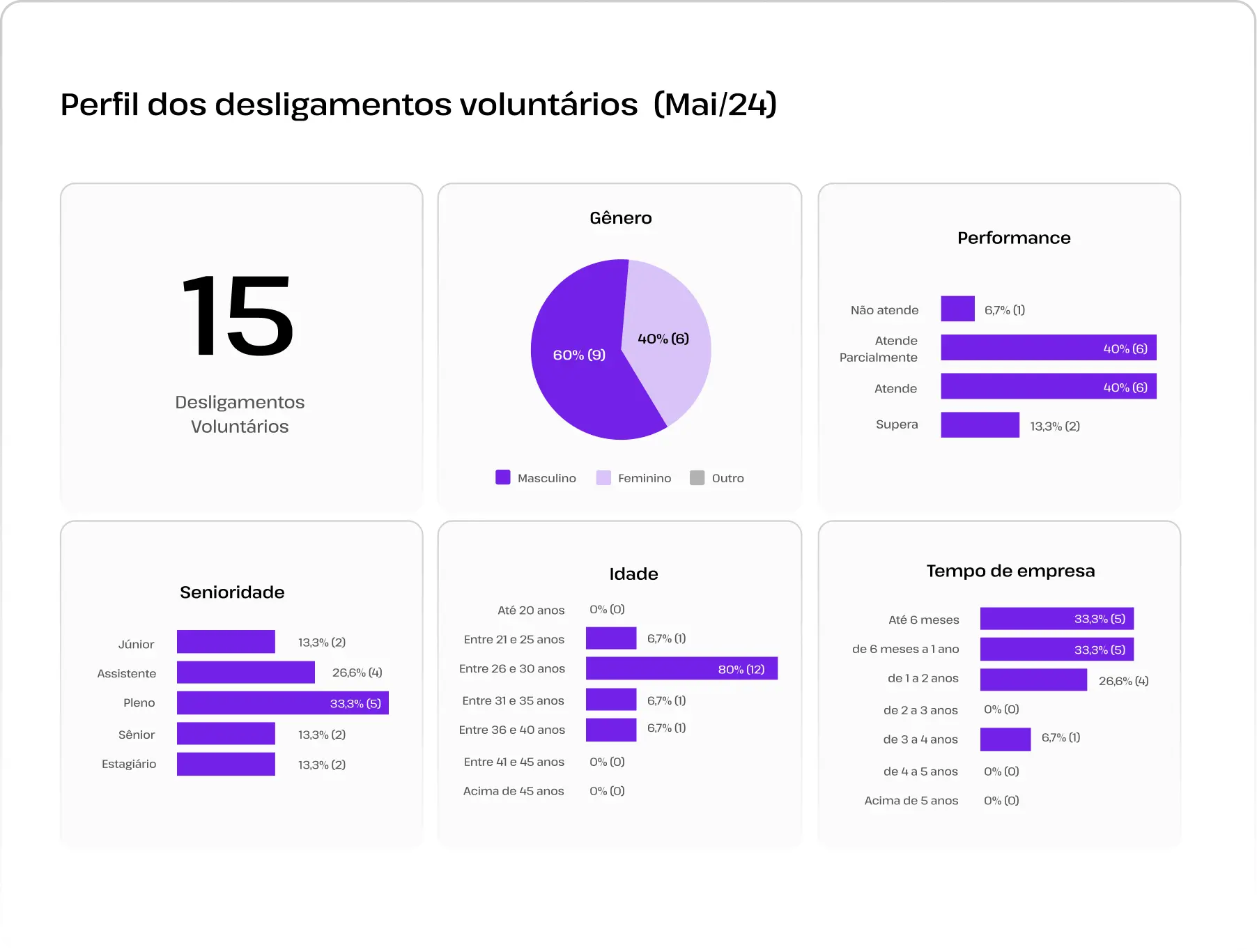Click the Gênero chart title
Image resolution: width=1257 pixels, height=952 pixels.
[620, 217]
